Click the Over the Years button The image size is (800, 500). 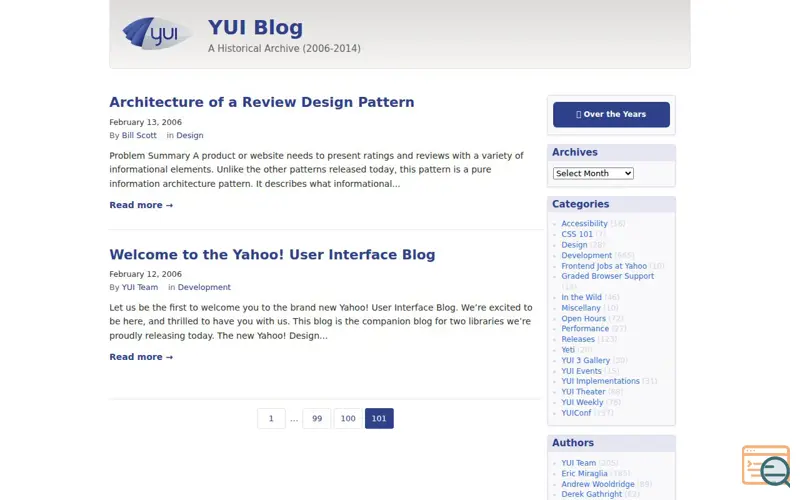point(611,114)
